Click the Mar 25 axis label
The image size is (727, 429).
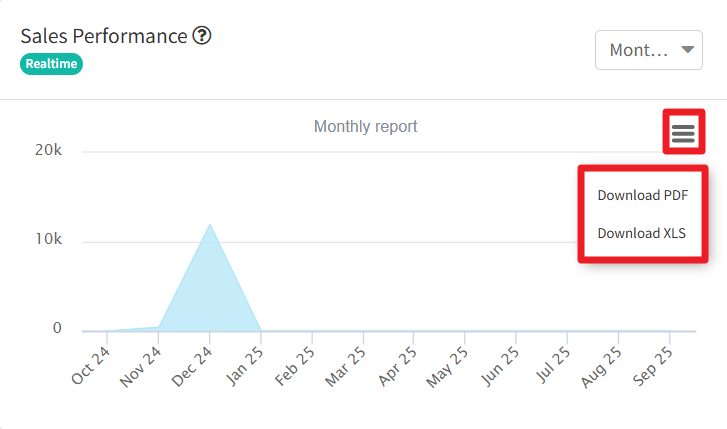click(x=347, y=366)
